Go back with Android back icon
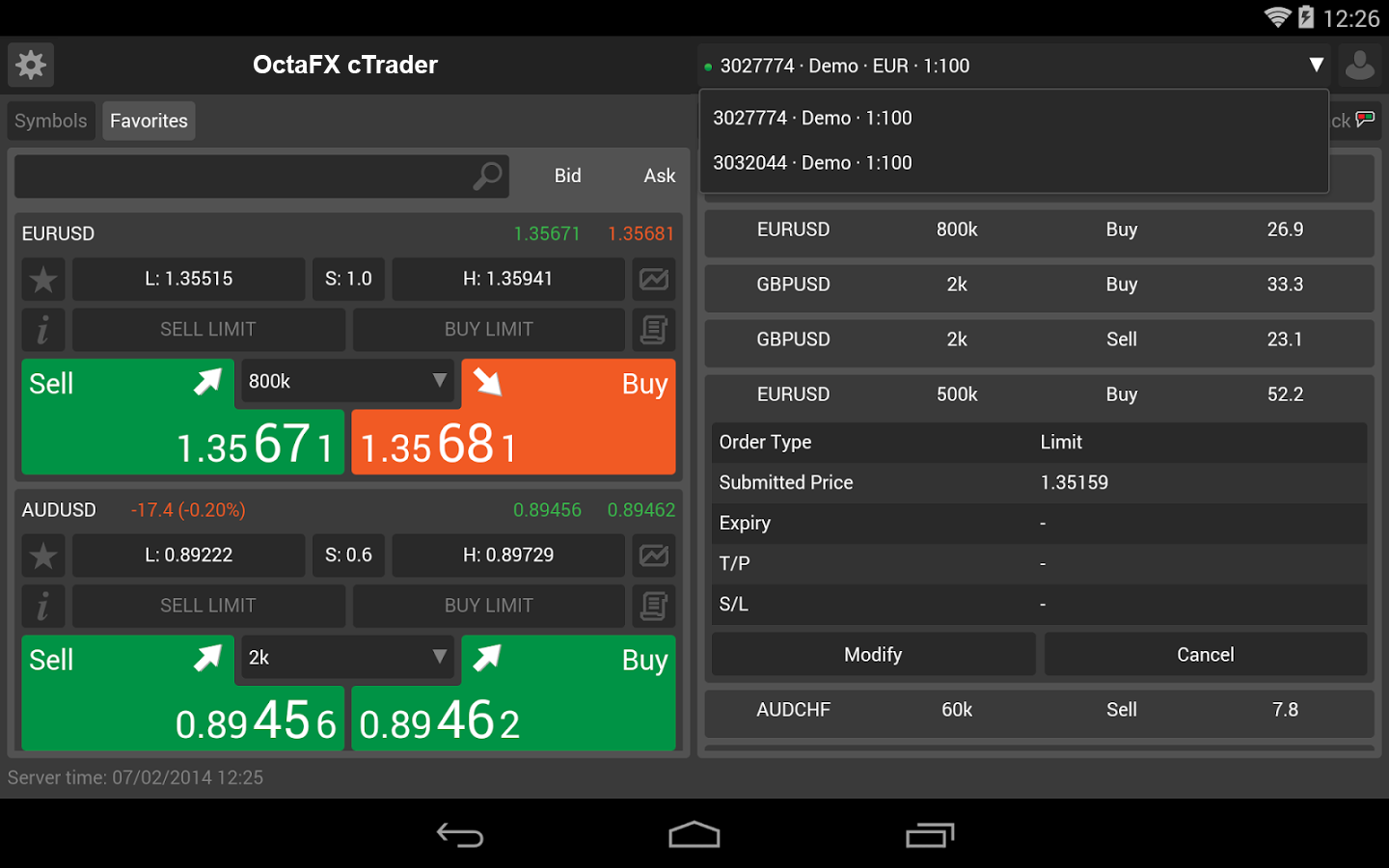 (x=460, y=834)
